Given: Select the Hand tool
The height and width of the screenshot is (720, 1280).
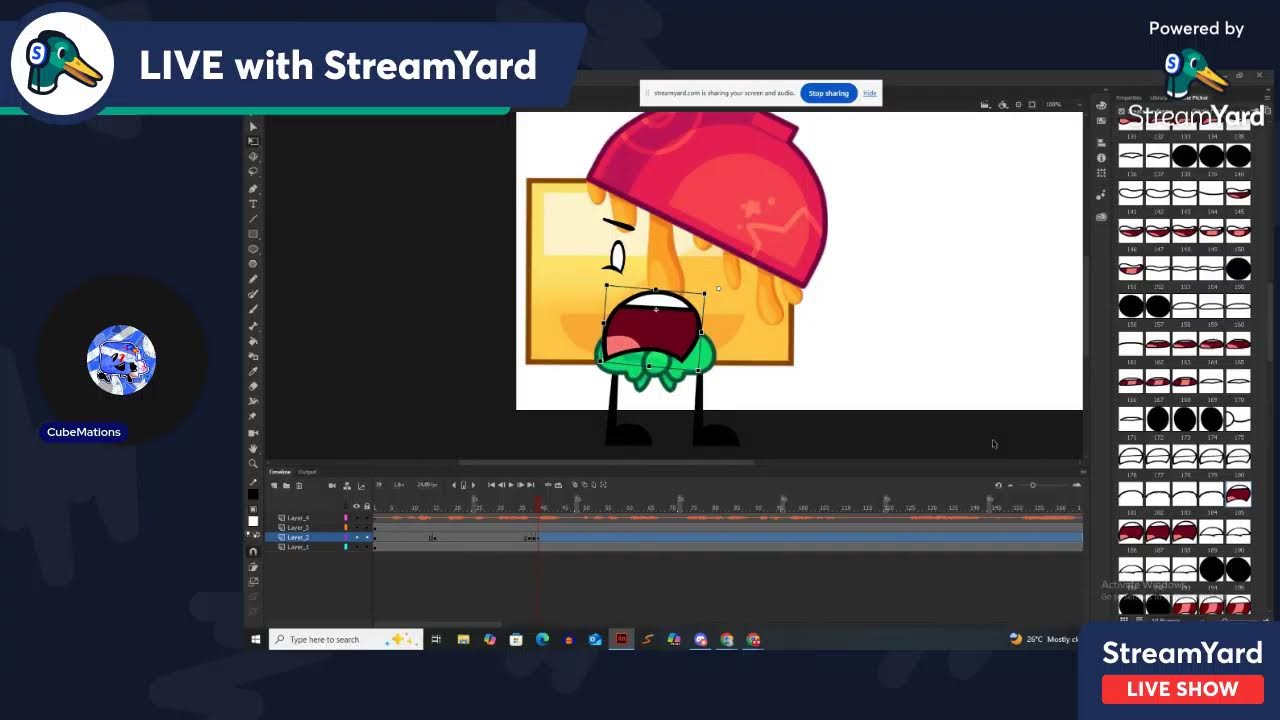Looking at the screenshot, I should [253, 448].
